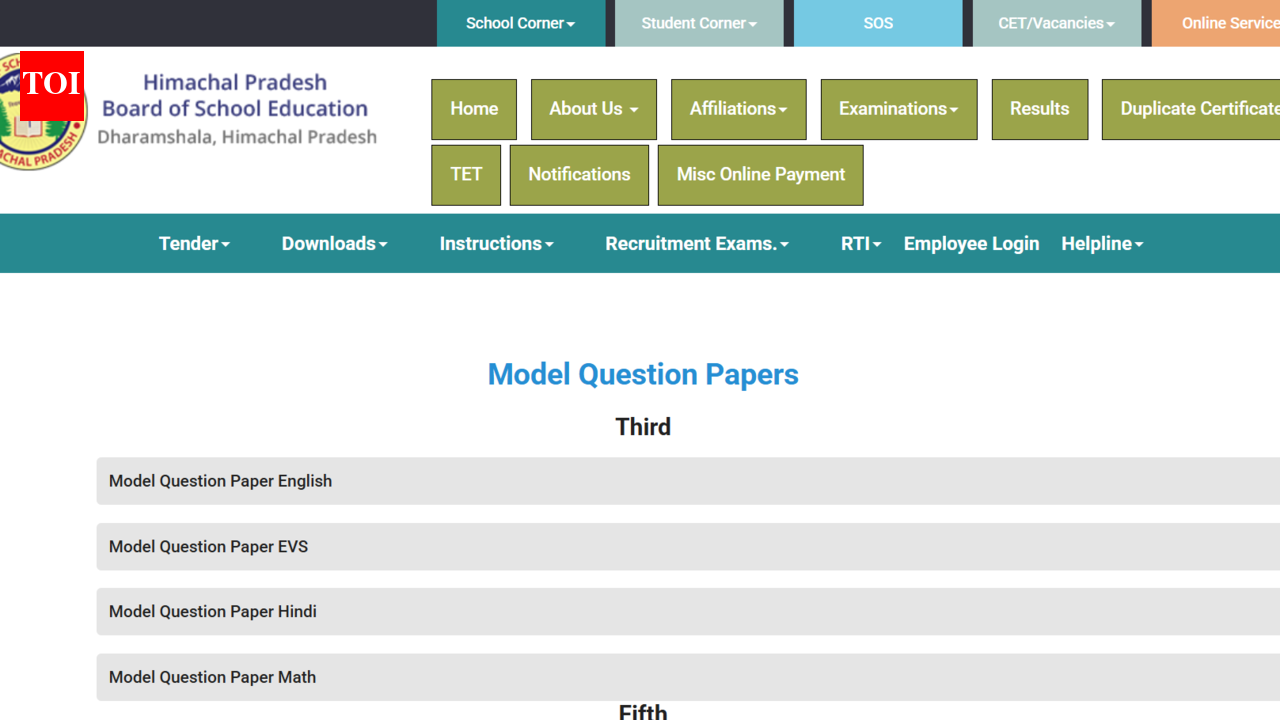
Task: Open the School Corner dropdown
Action: point(521,23)
